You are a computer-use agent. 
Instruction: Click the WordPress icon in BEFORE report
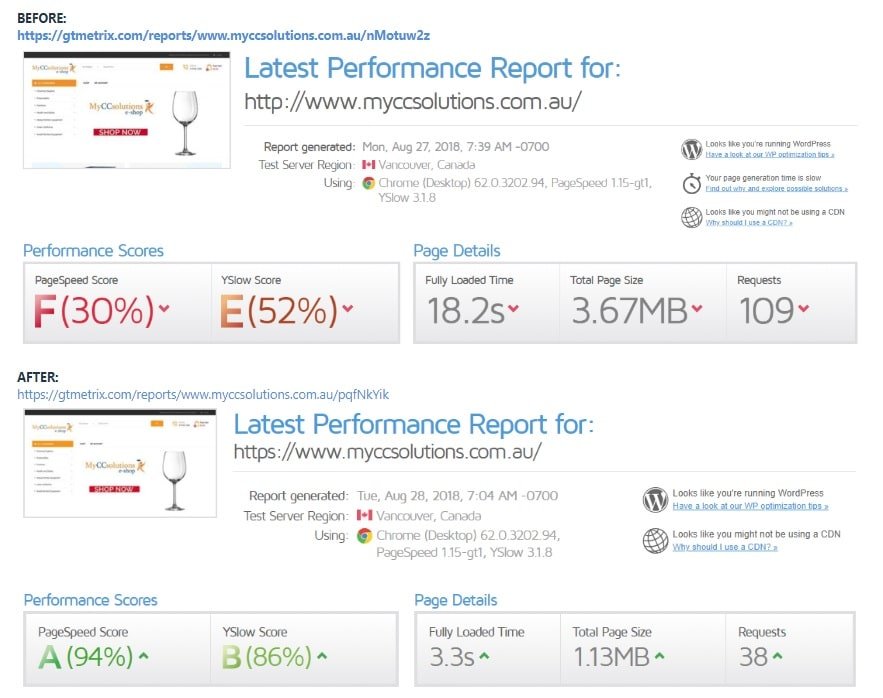[x=692, y=149]
